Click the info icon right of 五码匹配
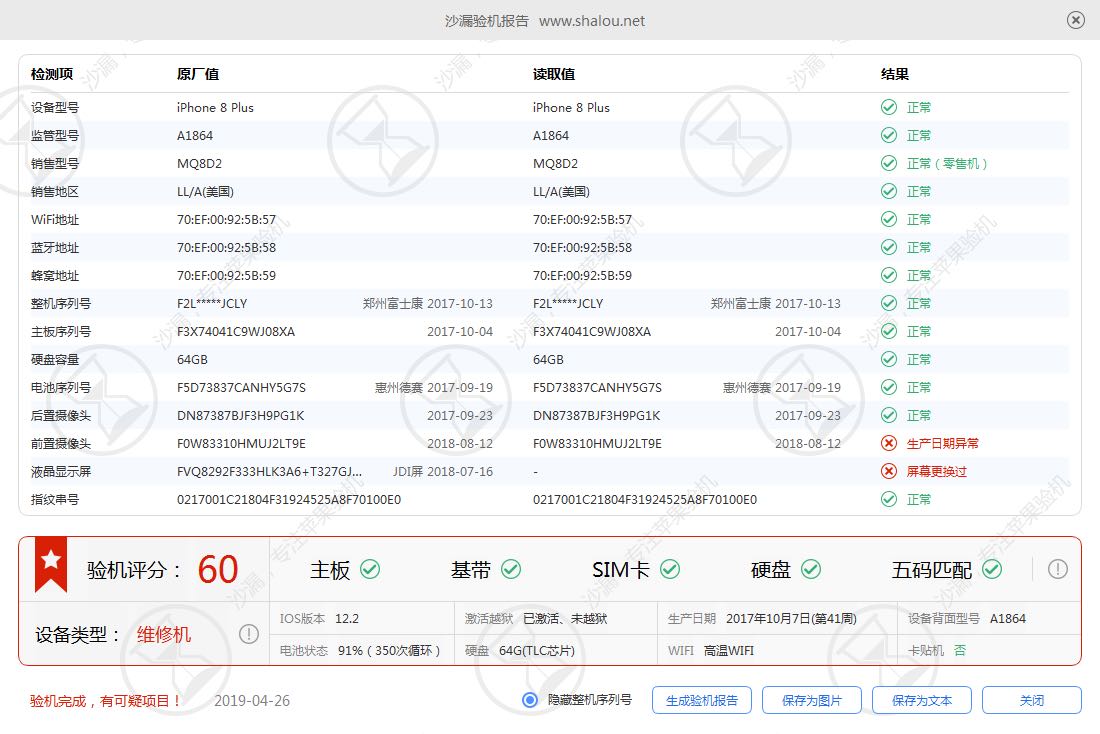The width and height of the screenshot is (1100, 734). (1058, 569)
